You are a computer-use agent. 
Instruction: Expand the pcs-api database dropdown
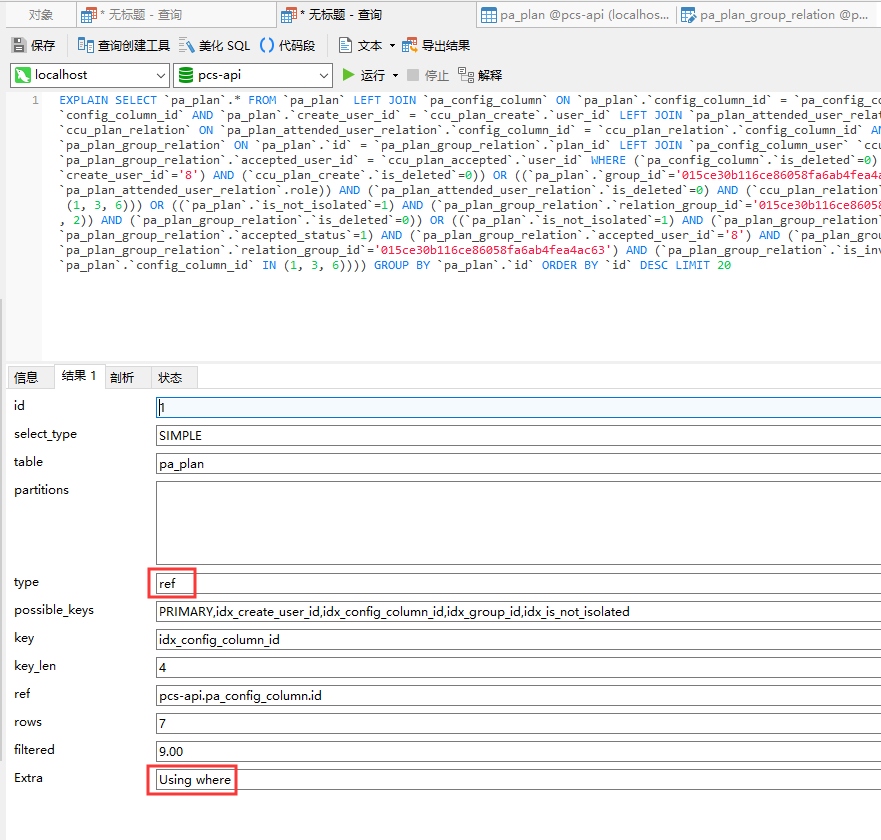pyautogui.click(x=323, y=75)
